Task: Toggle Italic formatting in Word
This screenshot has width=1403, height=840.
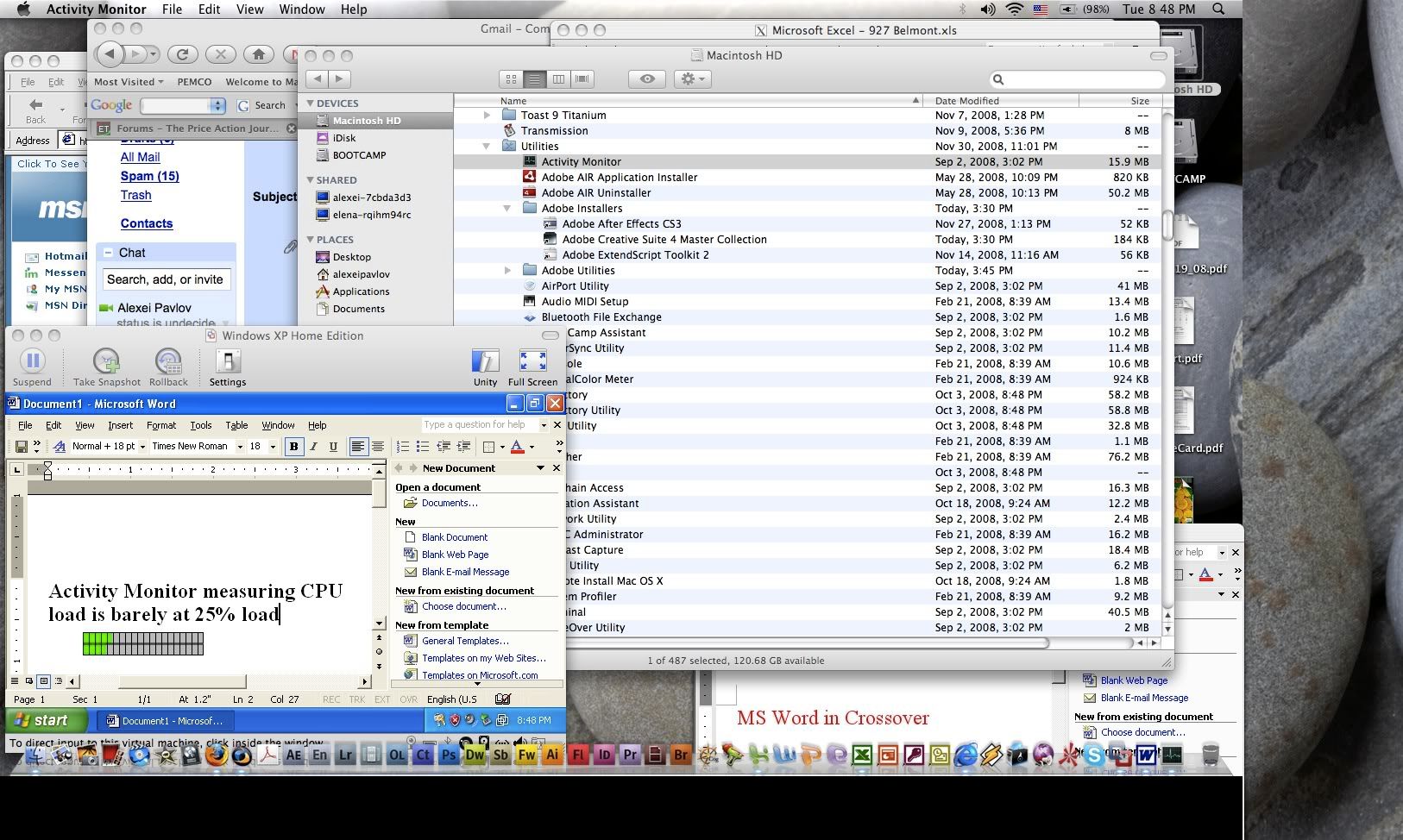Action: click(313, 446)
